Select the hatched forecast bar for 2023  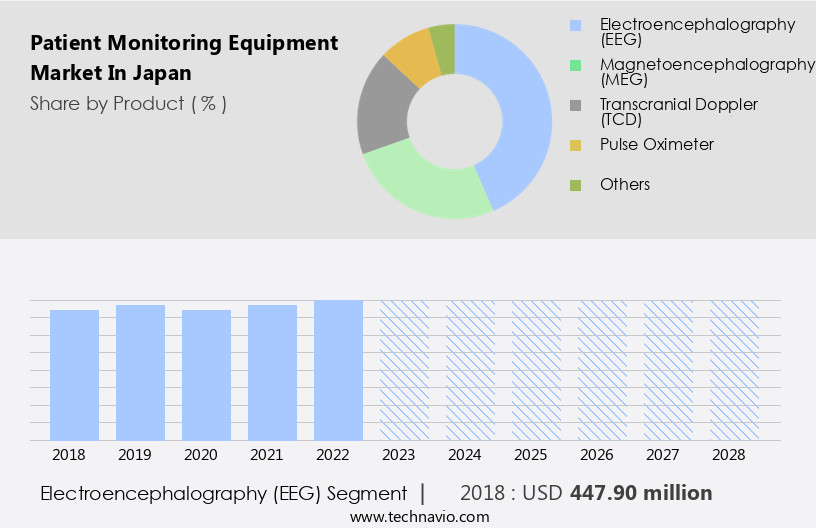point(404,370)
